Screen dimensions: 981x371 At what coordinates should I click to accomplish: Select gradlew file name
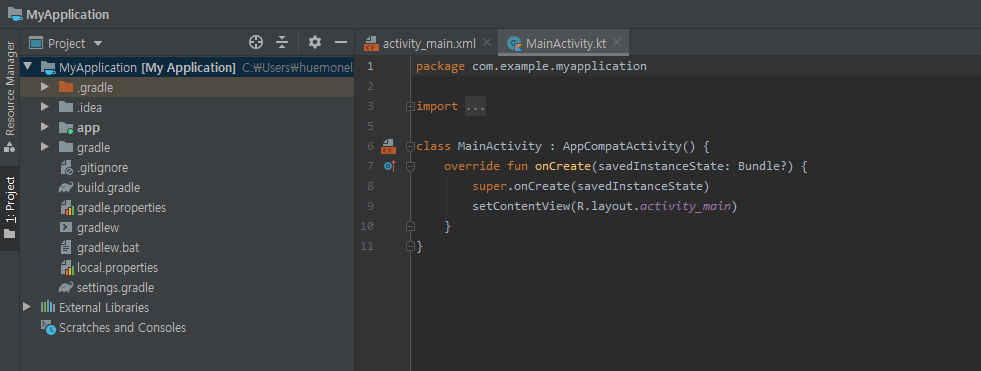point(98,228)
